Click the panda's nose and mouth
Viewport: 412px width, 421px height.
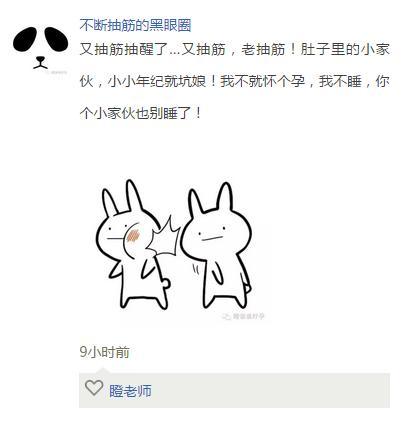40,63
